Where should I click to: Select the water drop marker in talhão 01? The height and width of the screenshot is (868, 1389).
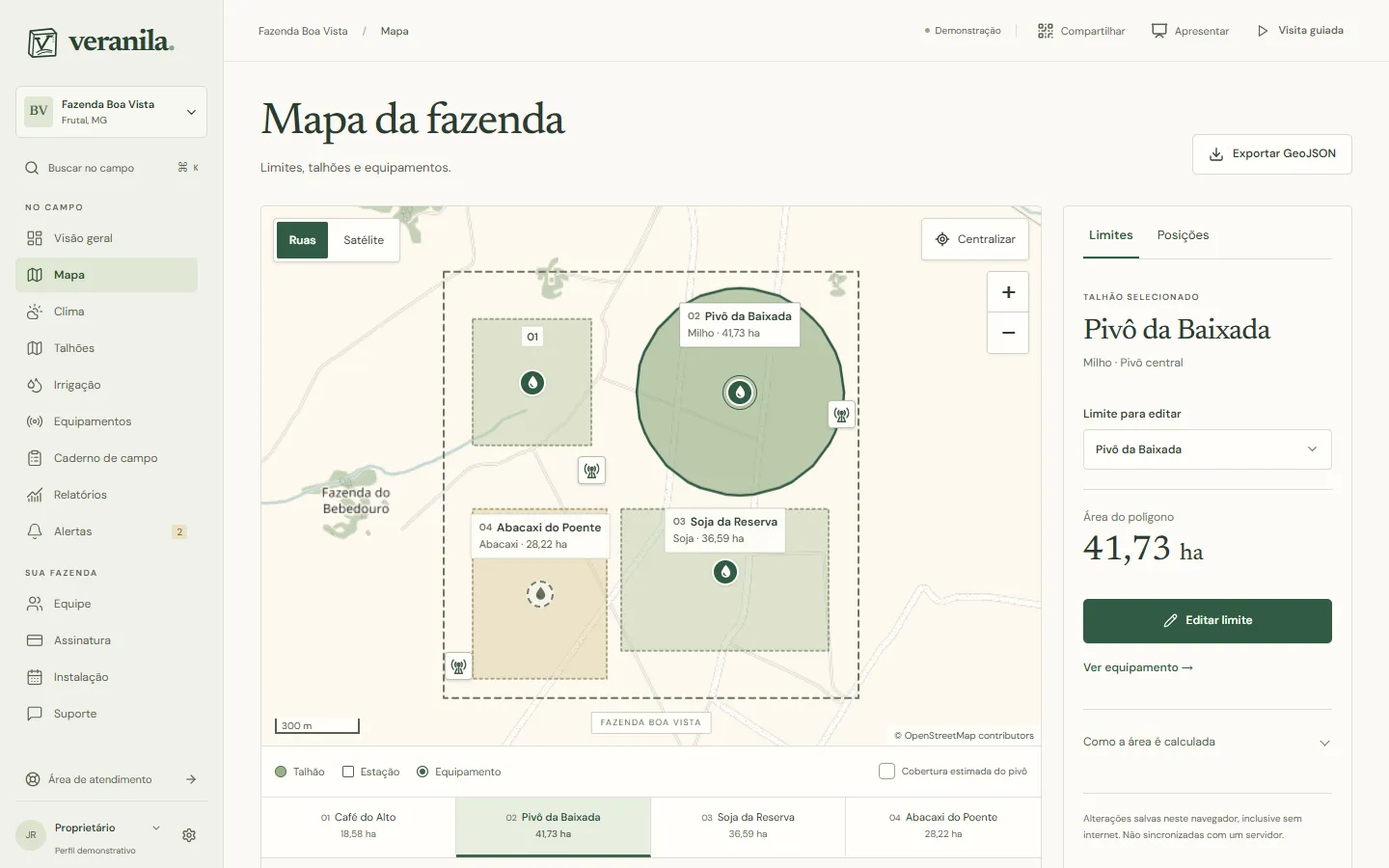[532, 383]
